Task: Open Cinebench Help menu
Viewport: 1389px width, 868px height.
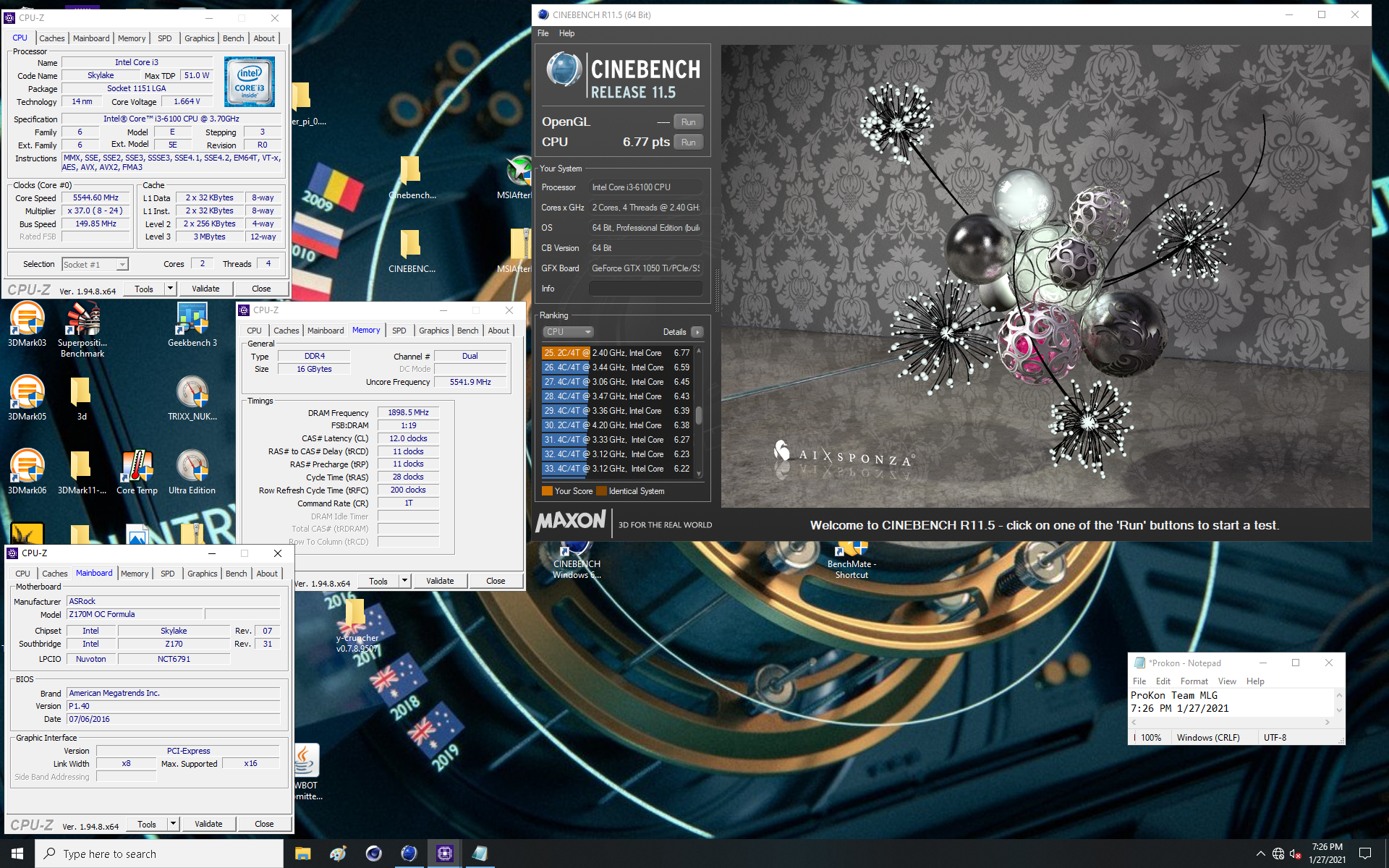Action: click(x=566, y=33)
